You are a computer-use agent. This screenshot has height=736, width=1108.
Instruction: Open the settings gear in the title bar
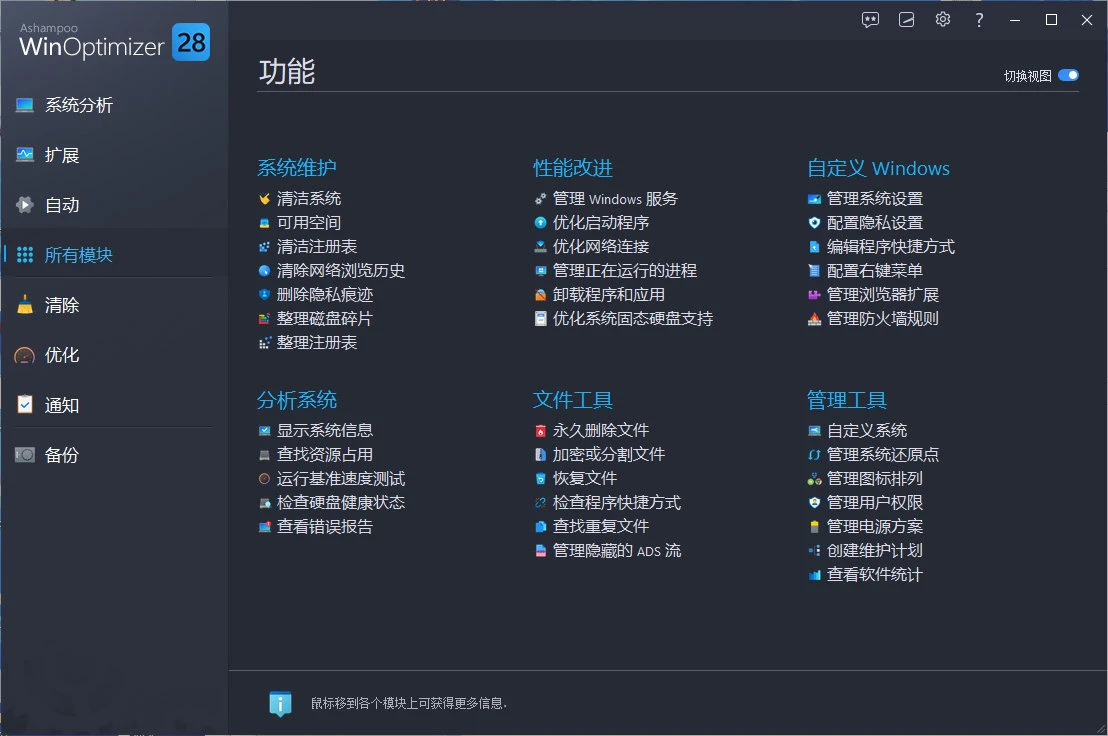click(942, 19)
